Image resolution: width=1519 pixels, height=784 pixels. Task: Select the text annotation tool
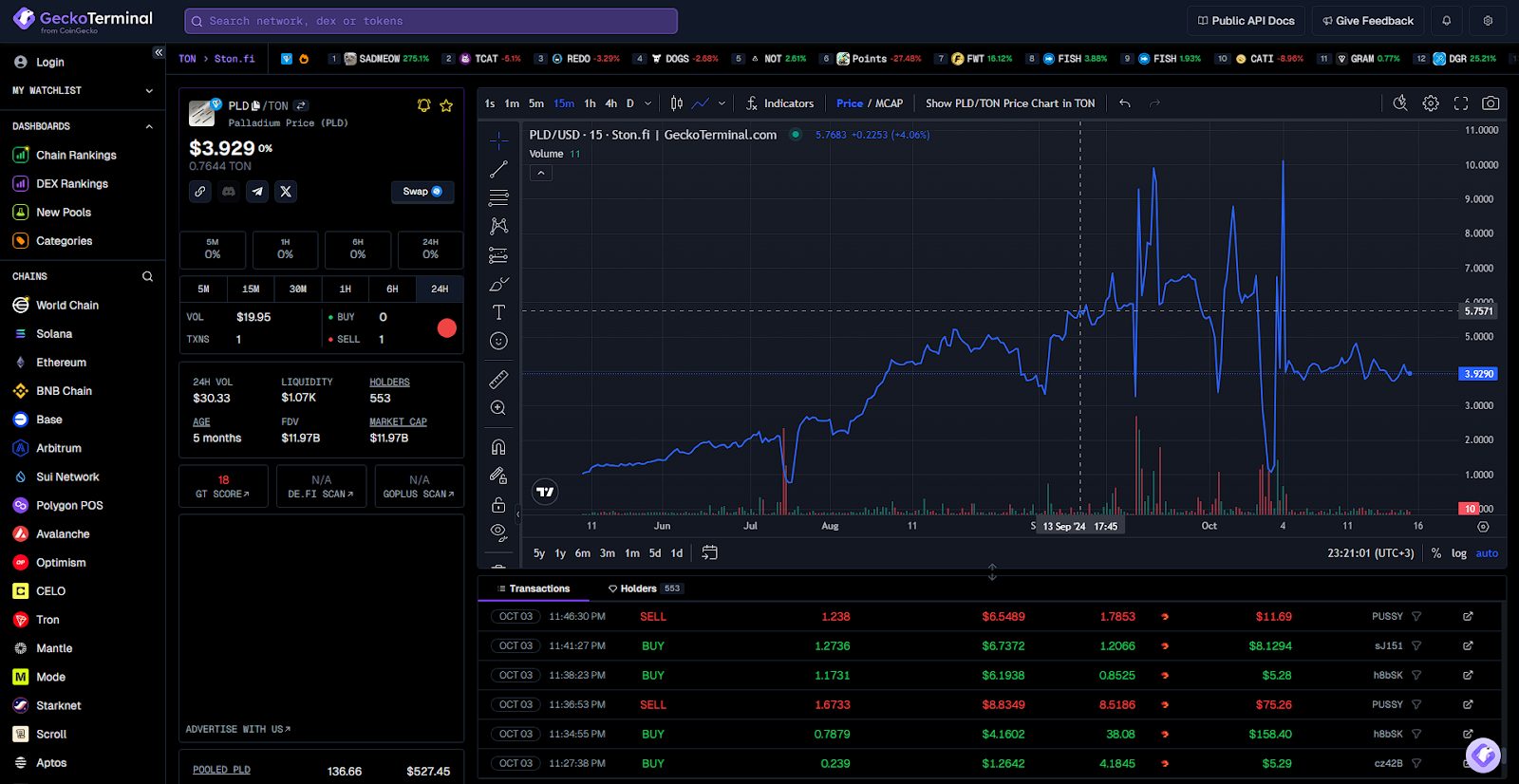point(498,312)
